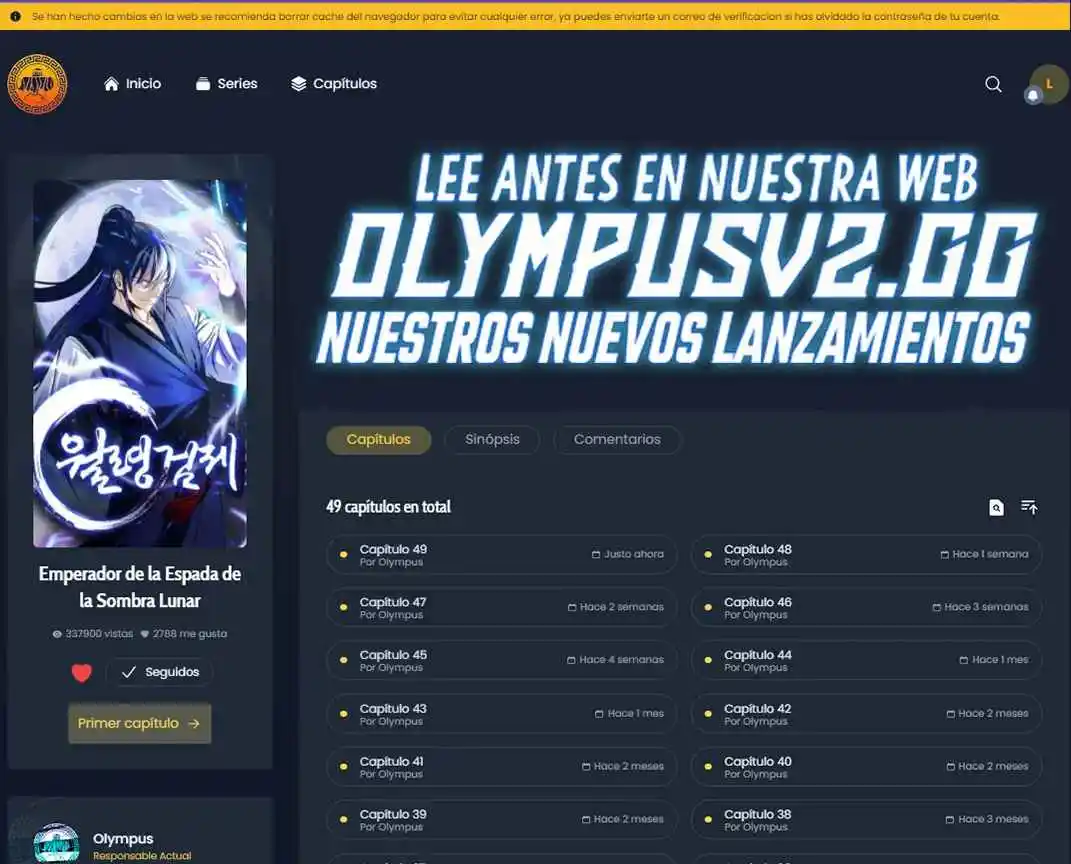Open Capítulo 39
The image size is (1071, 864).
pyautogui.click(x=501, y=819)
